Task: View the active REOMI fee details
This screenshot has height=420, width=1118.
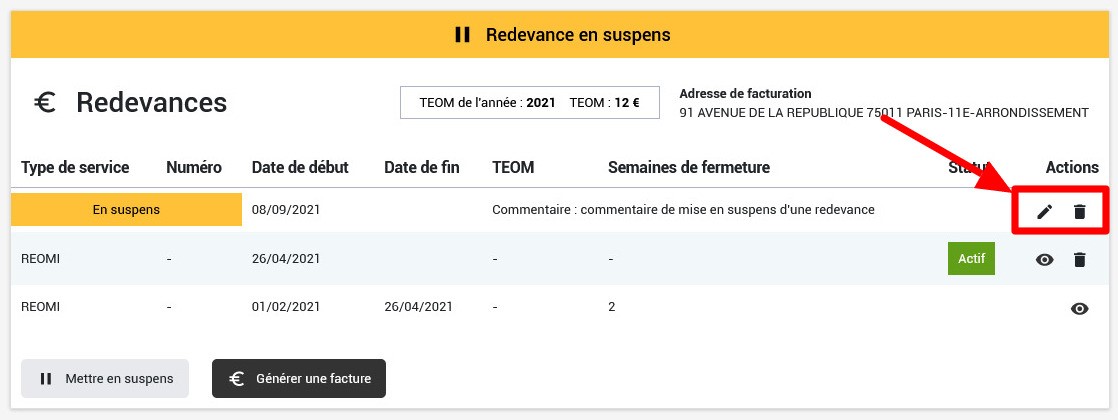Action: click(x=1045, y=260)
